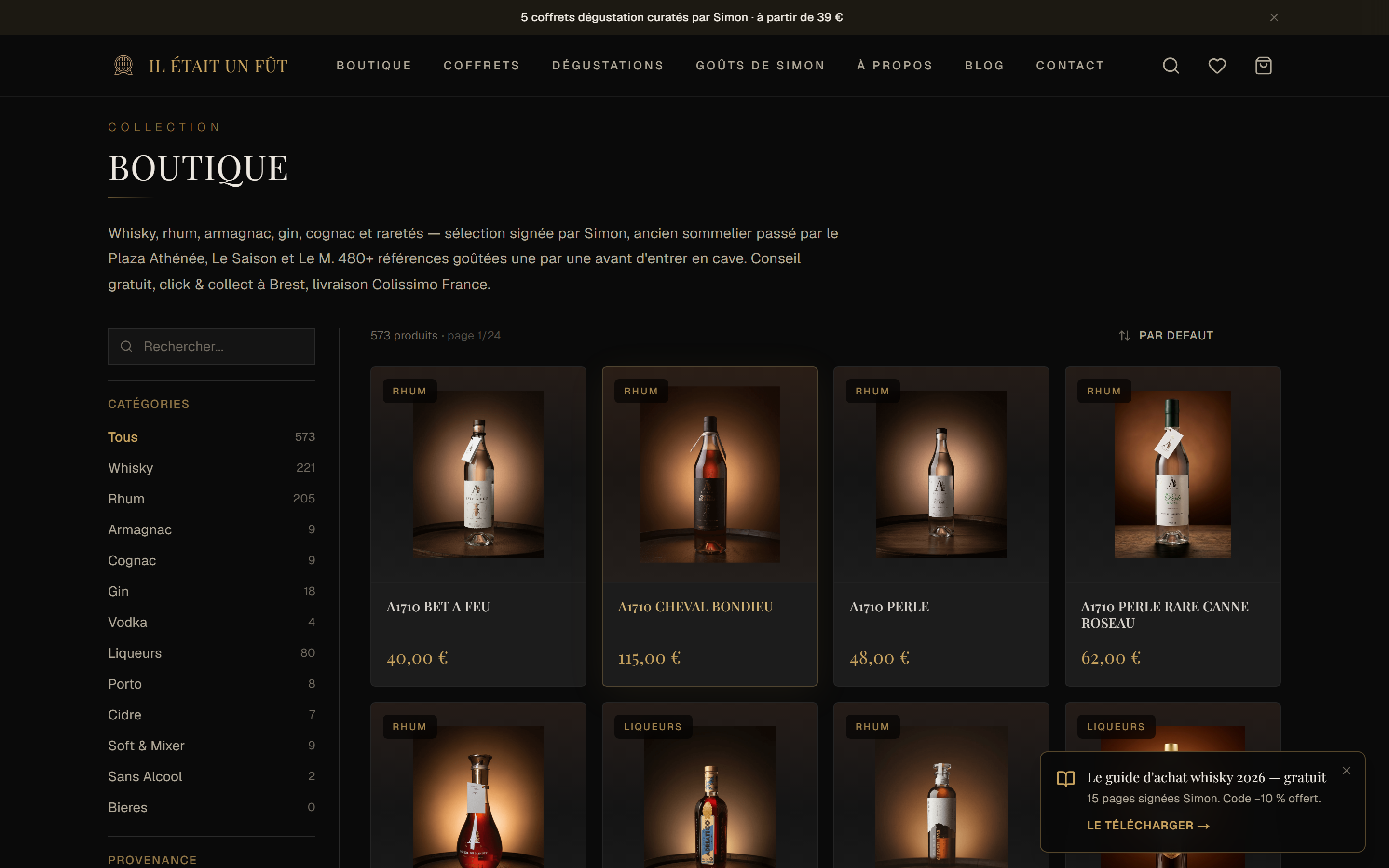Filter by Rhum category

211,499
